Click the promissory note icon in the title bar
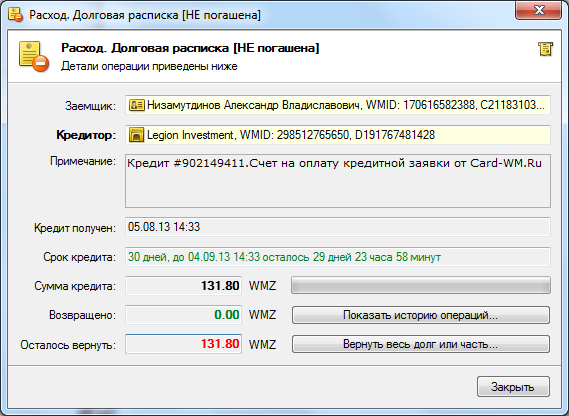This screenshot has width=569, height=416. tap(15, 15)
